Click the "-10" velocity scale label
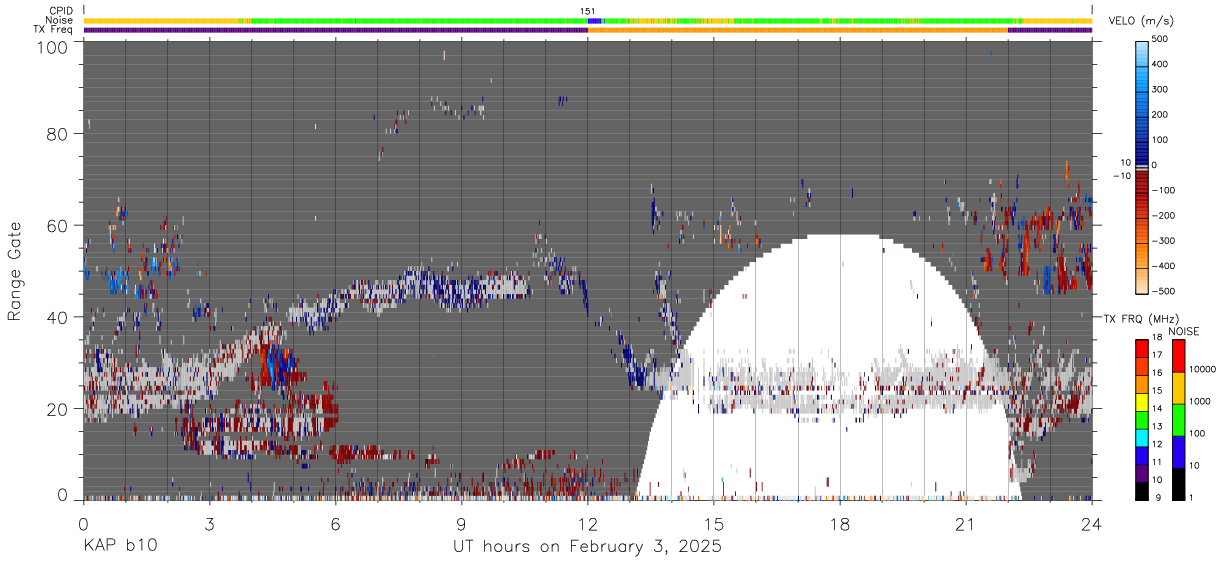Screen dimensions: 1228x567 click(x=1121, y=176)
